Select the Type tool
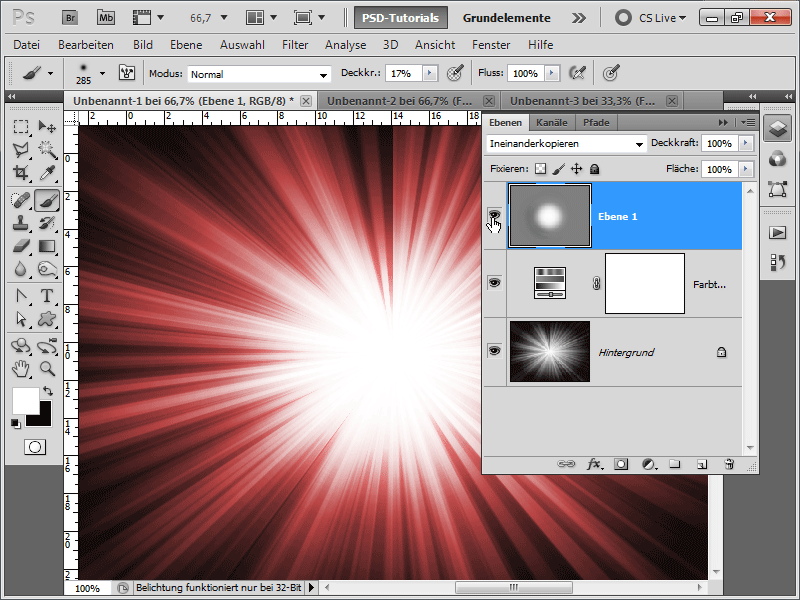Viewport: 800px width, 600px height. click(47, 296)
